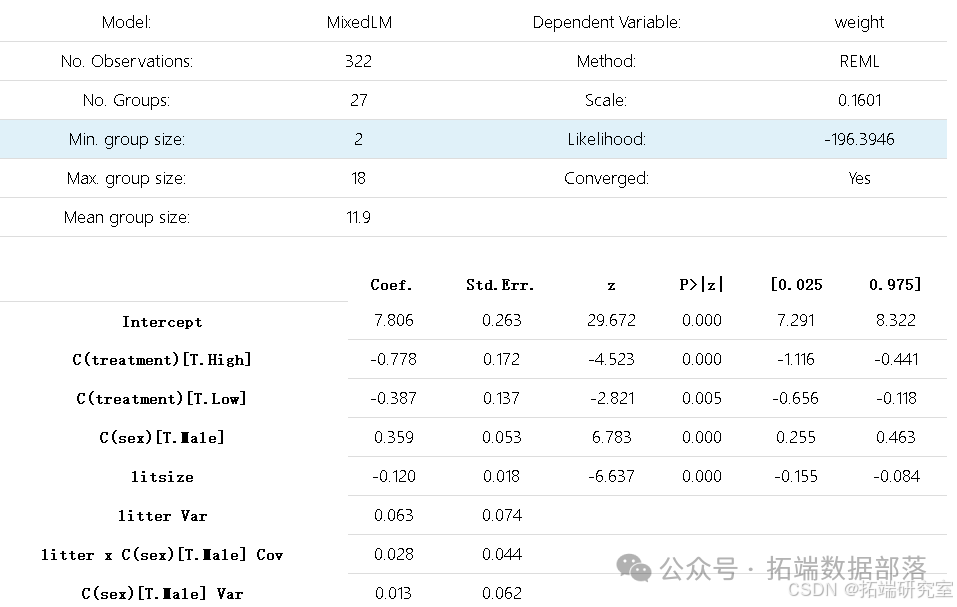
Task: Select the C(treatment)[T.High] row label
Action: pos(162,360)
